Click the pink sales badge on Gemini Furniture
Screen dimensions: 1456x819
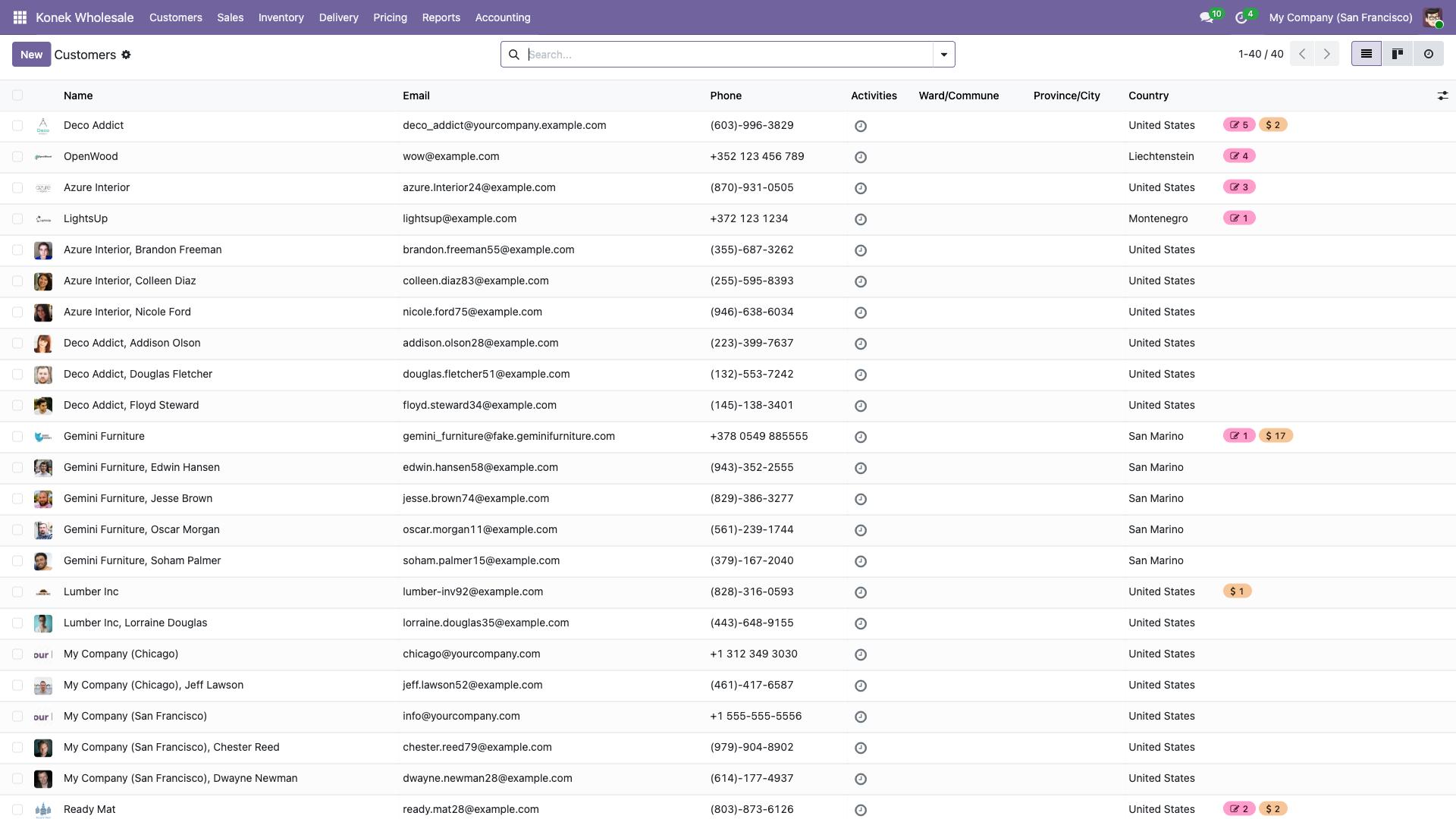(1239, 436)
